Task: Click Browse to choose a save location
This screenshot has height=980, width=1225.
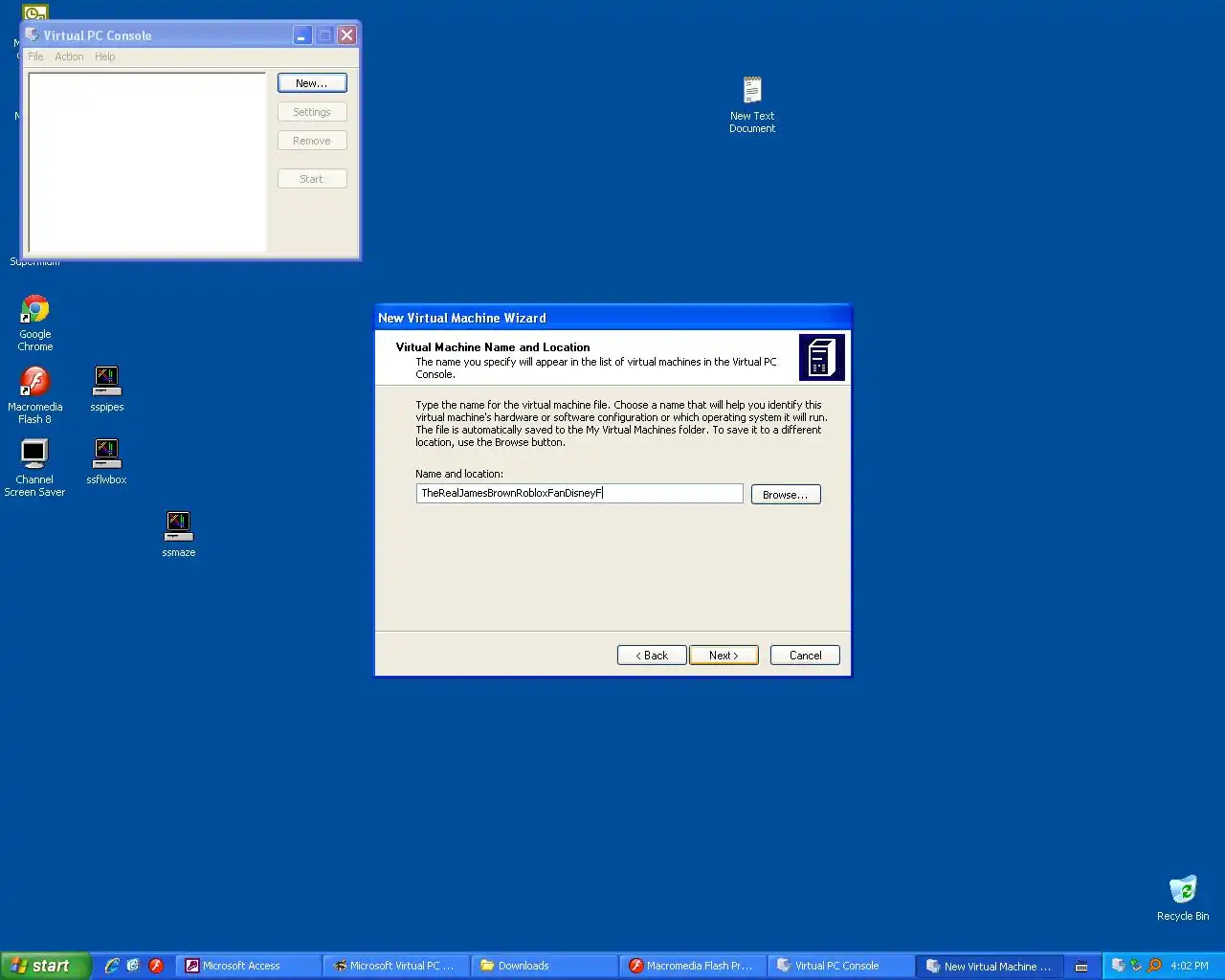Action: [786, 495]
